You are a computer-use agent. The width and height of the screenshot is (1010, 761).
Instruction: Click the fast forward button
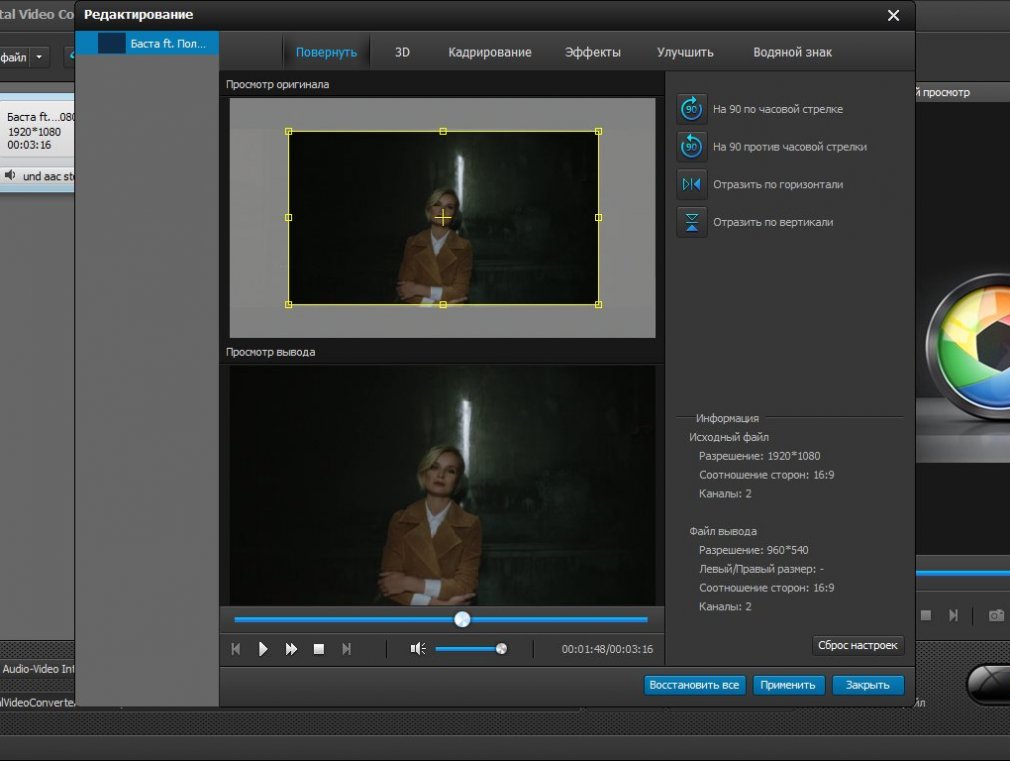291,649
